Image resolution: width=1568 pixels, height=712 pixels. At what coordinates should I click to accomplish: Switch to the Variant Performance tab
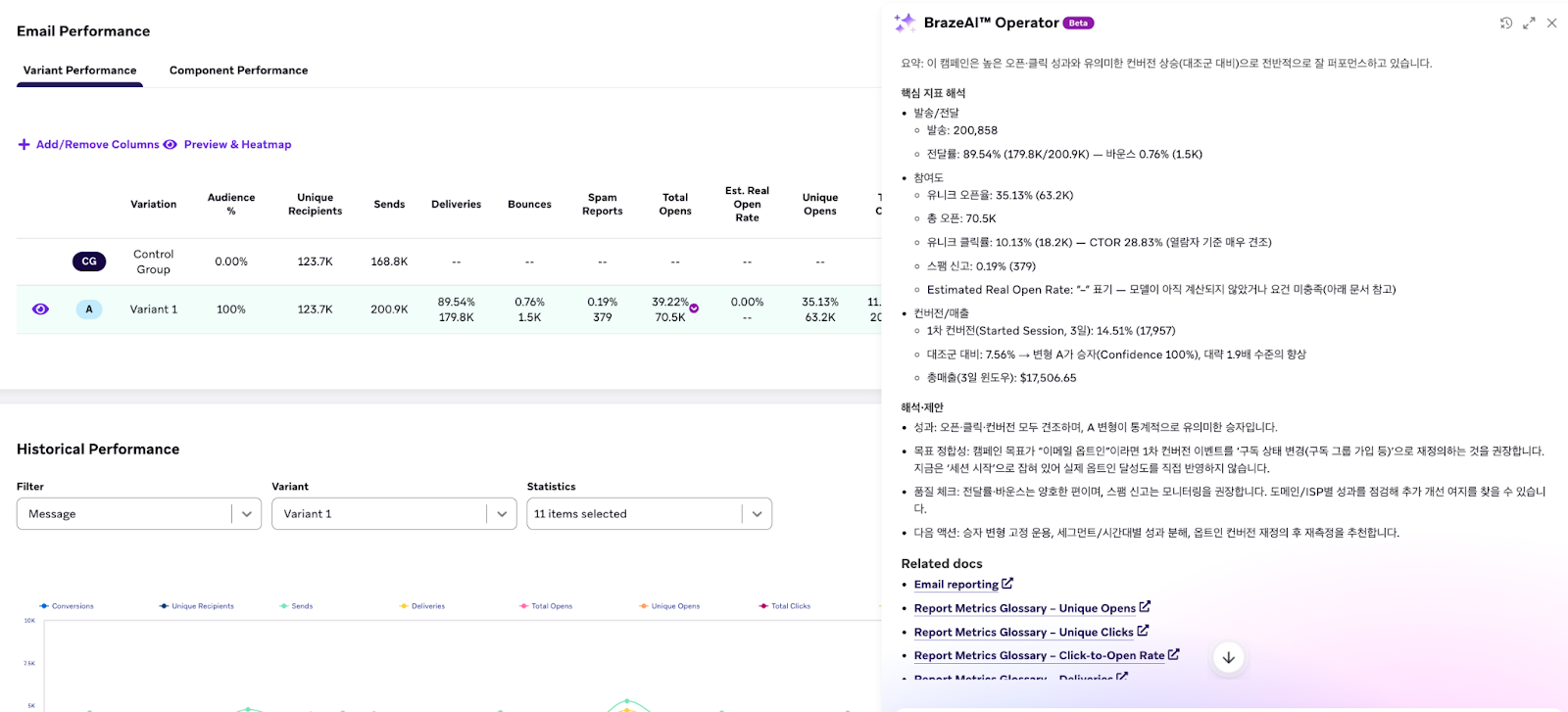[x=79, y=71]
